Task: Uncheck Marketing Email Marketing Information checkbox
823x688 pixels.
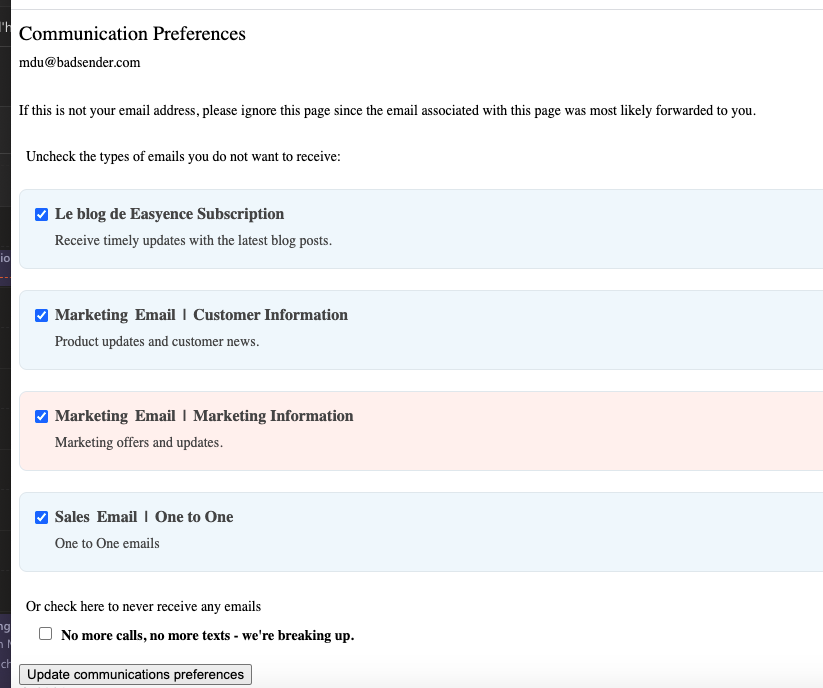Action: 42,416
